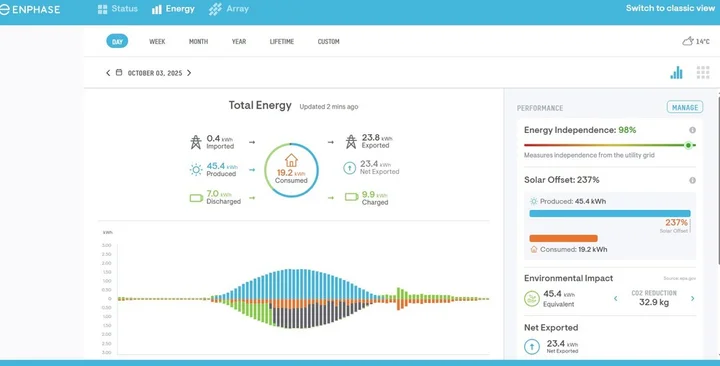The height and width of the screenshot is (366, 720).
Task: Click the performance panel scrollbar
Action: (718, 179)
